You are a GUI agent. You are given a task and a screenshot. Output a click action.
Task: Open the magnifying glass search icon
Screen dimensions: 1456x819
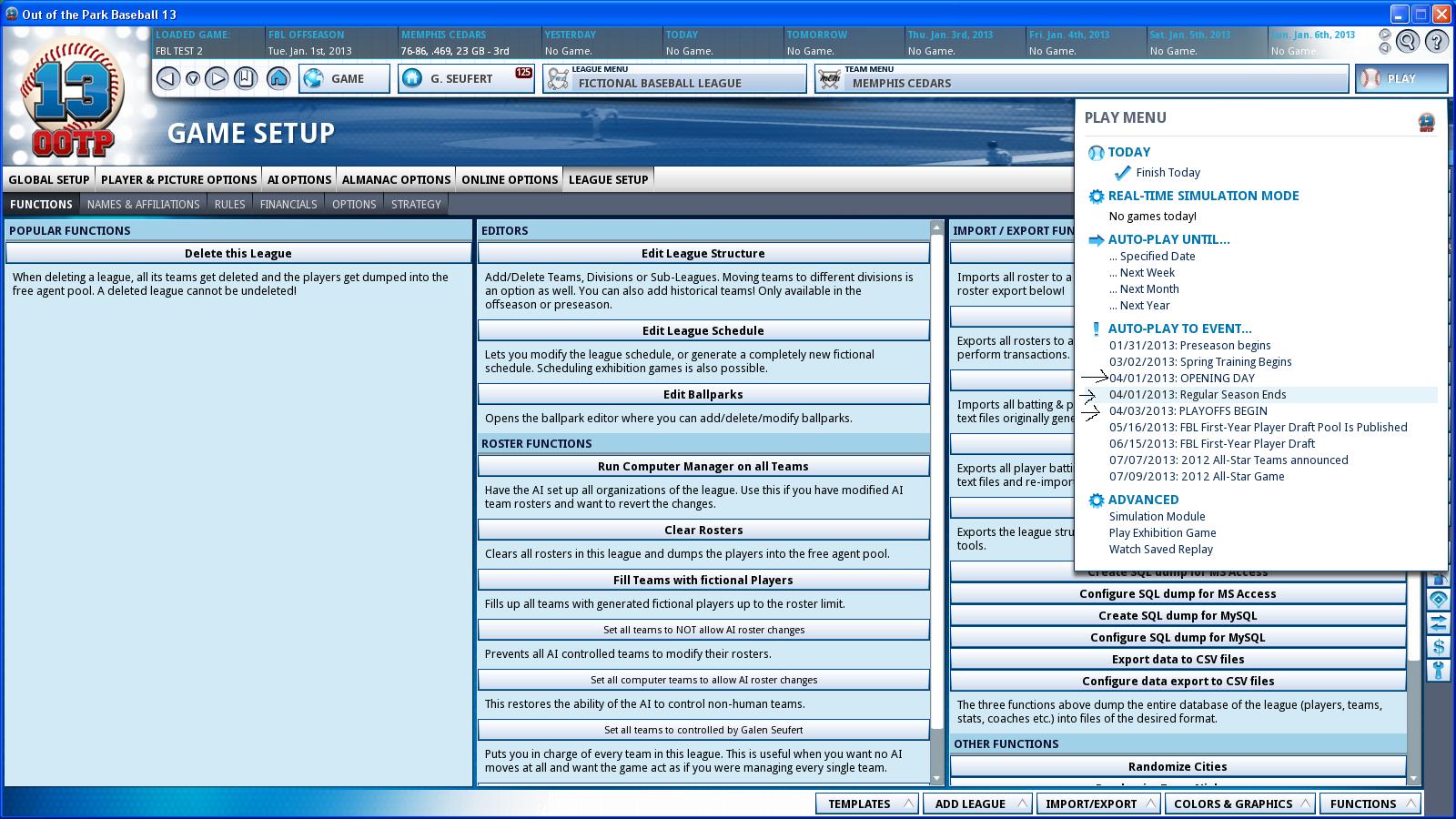pos(1408,41)
